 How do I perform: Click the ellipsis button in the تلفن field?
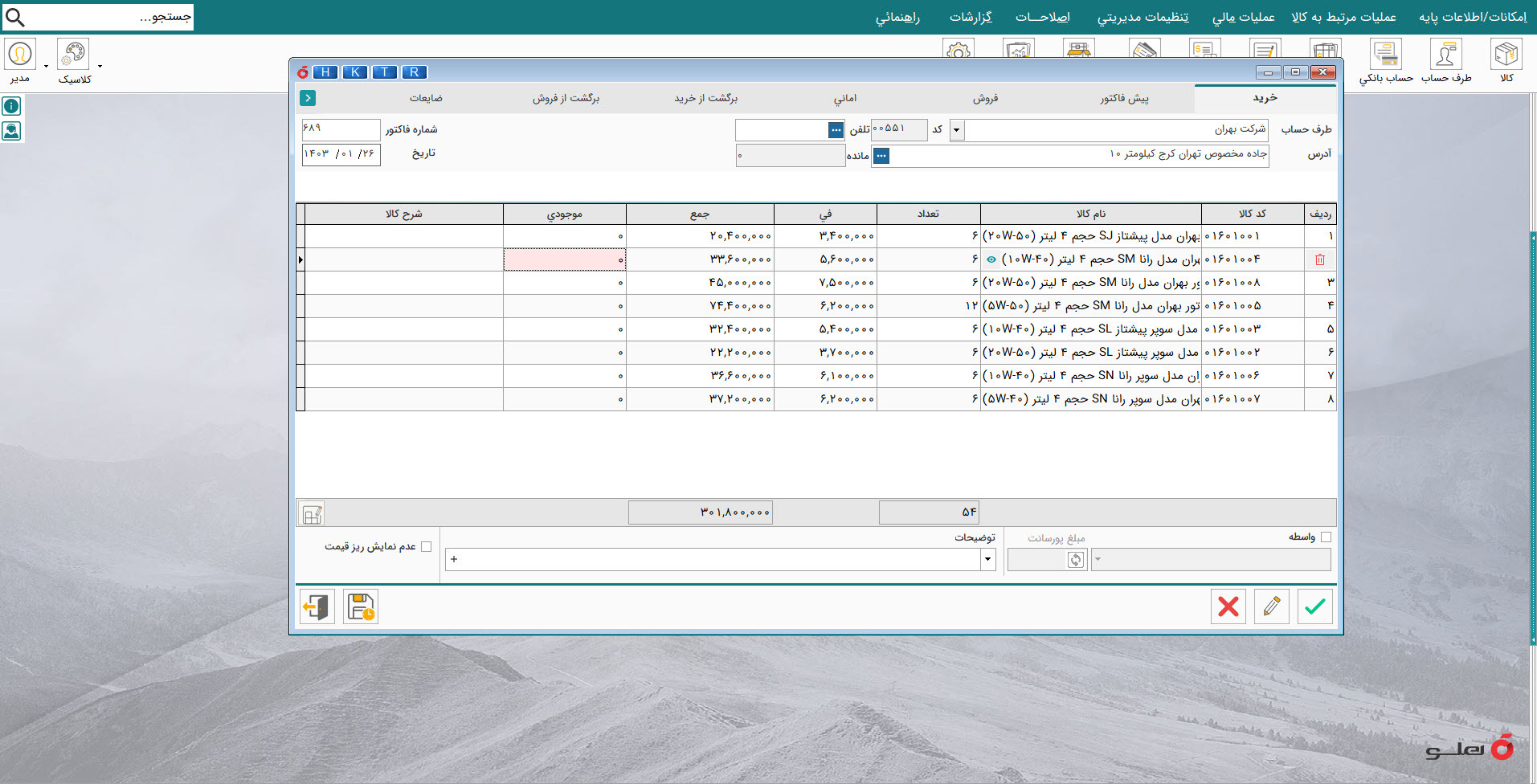tap(836, 130)
